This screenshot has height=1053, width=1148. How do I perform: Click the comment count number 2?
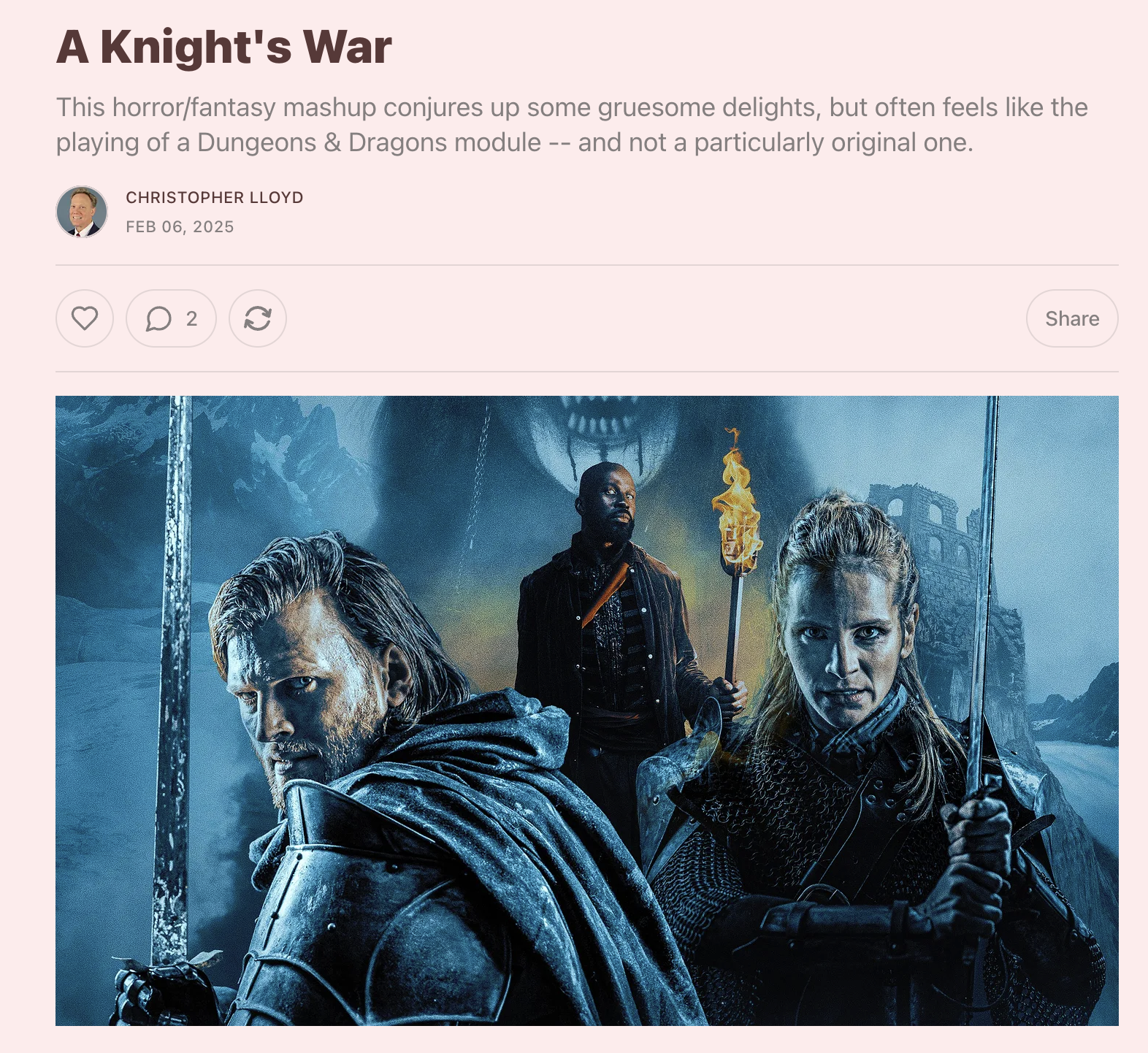tap(191, 318)
